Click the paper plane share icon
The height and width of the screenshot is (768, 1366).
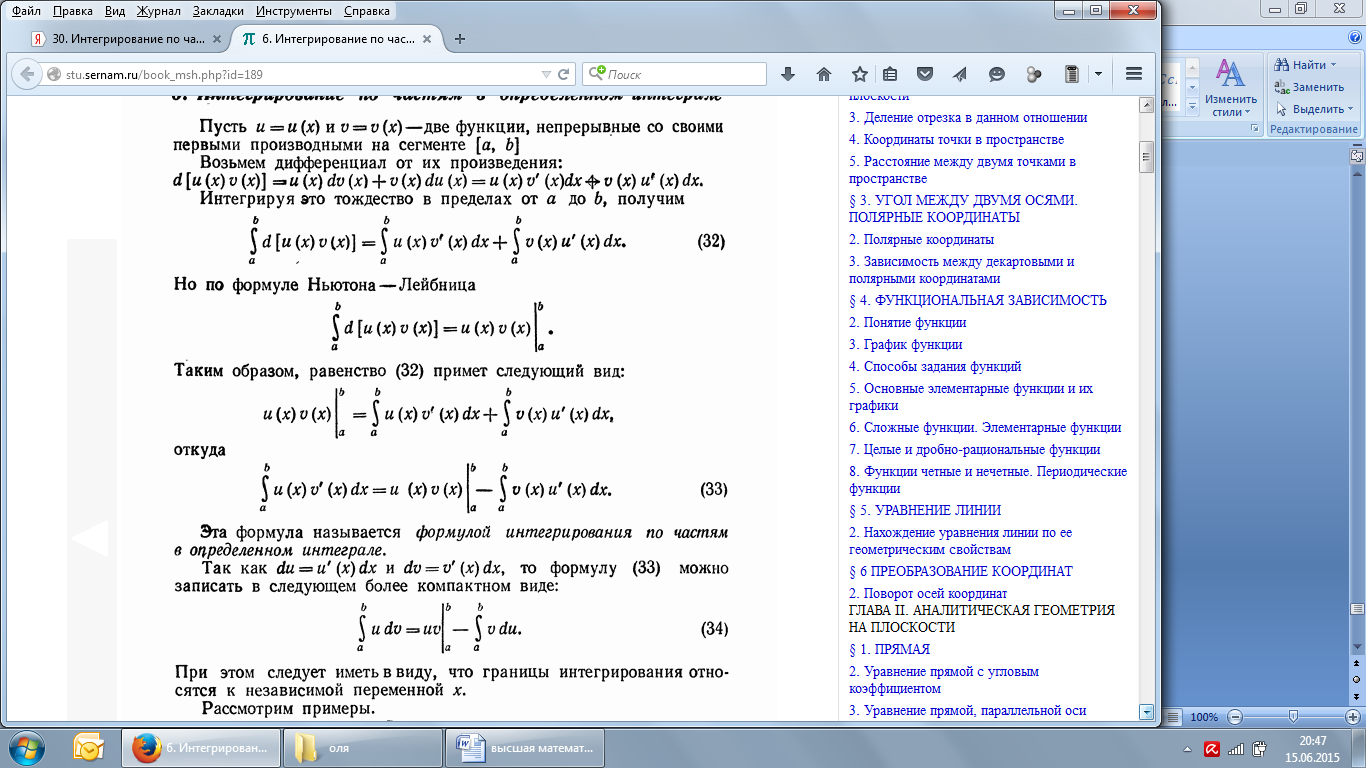(960, 74)
